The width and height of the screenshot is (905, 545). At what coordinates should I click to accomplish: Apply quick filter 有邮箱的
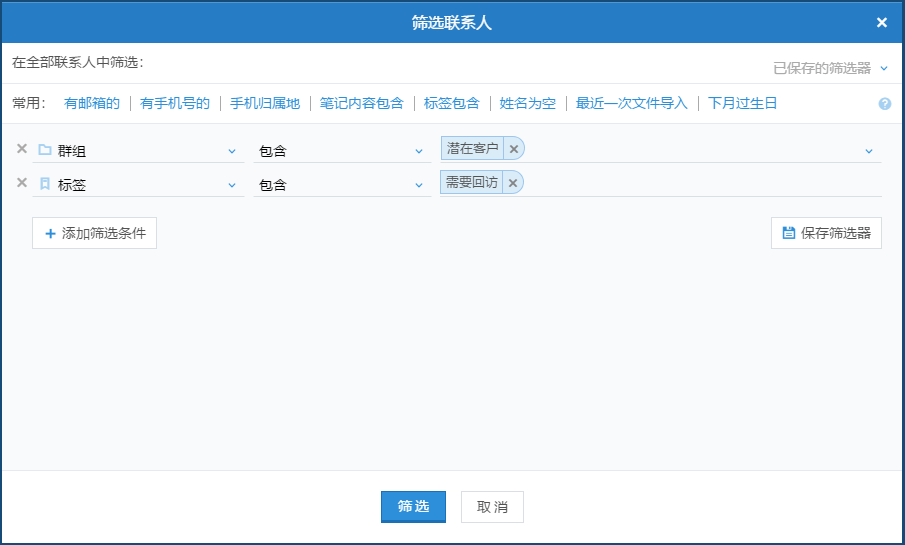[x=92, y=103]
